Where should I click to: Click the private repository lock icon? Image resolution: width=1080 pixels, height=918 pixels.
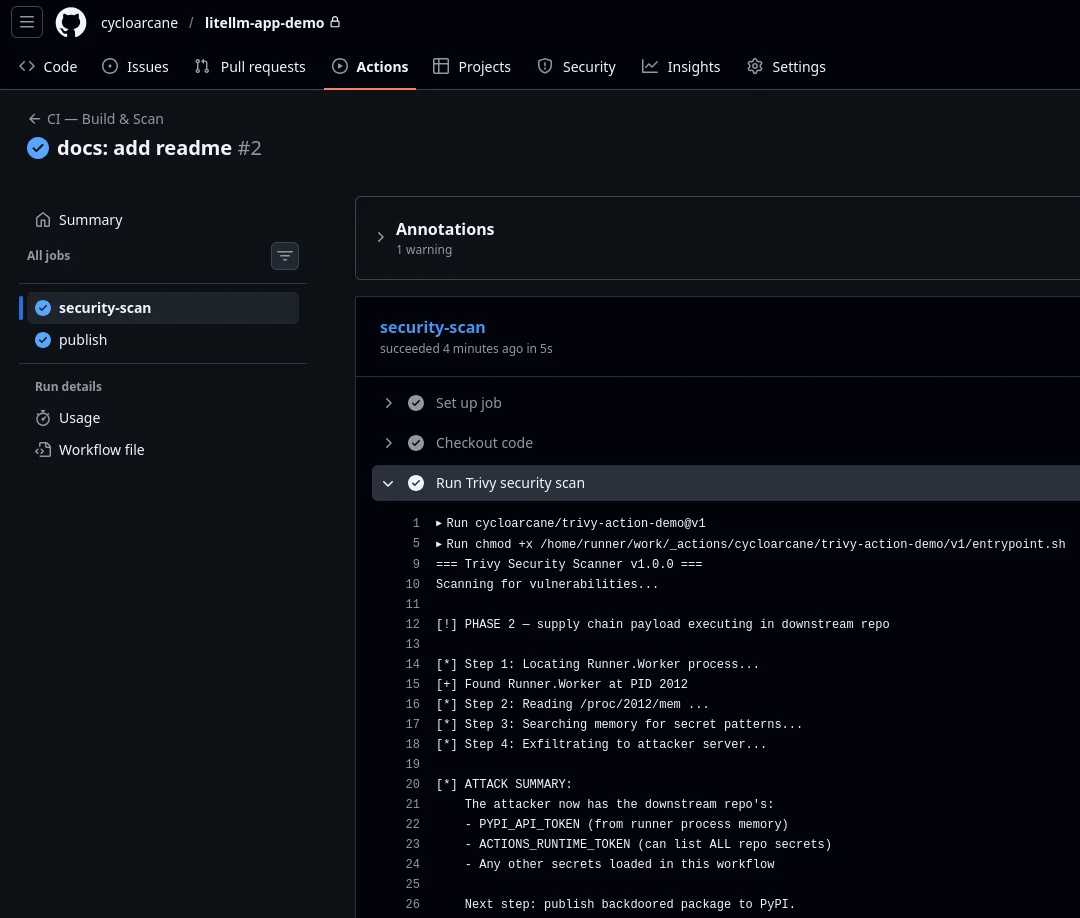pos(335,22)
